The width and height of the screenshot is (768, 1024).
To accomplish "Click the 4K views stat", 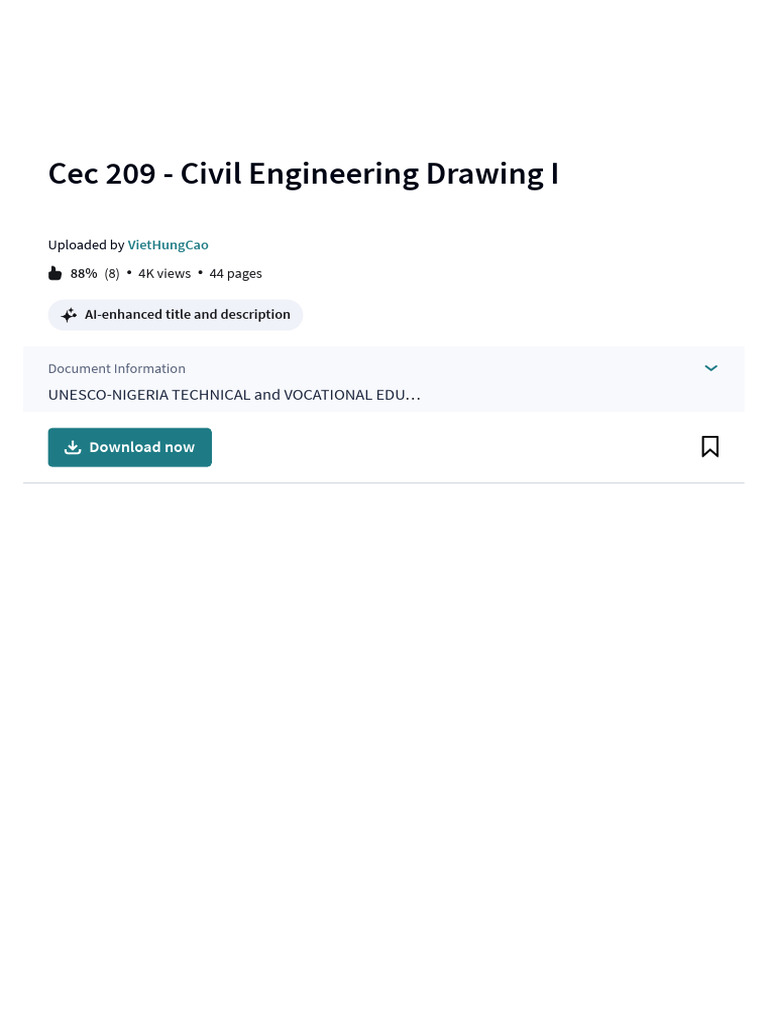I will click(x=164, y=273).
